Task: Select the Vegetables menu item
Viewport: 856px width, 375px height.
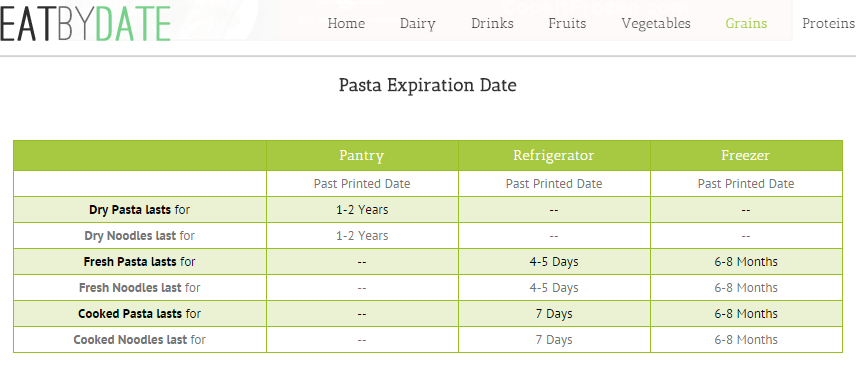Action: (656, 24)
